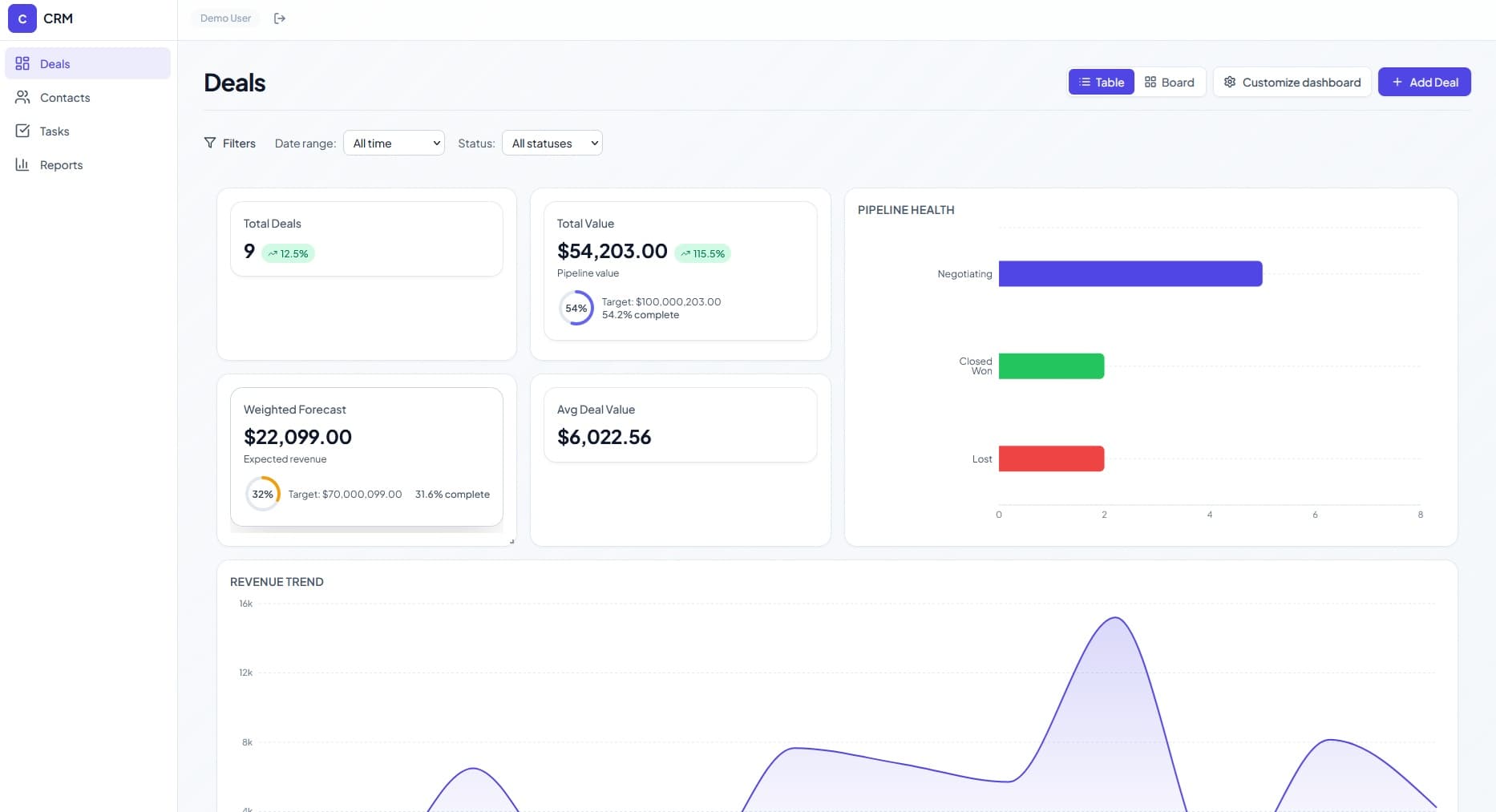Open Tasks via the checkmark sidebar icon

(x=22, y=131)
